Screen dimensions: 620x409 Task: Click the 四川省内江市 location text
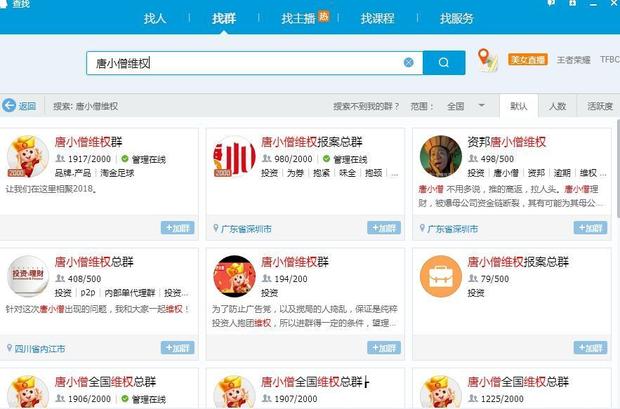[40, 348]
